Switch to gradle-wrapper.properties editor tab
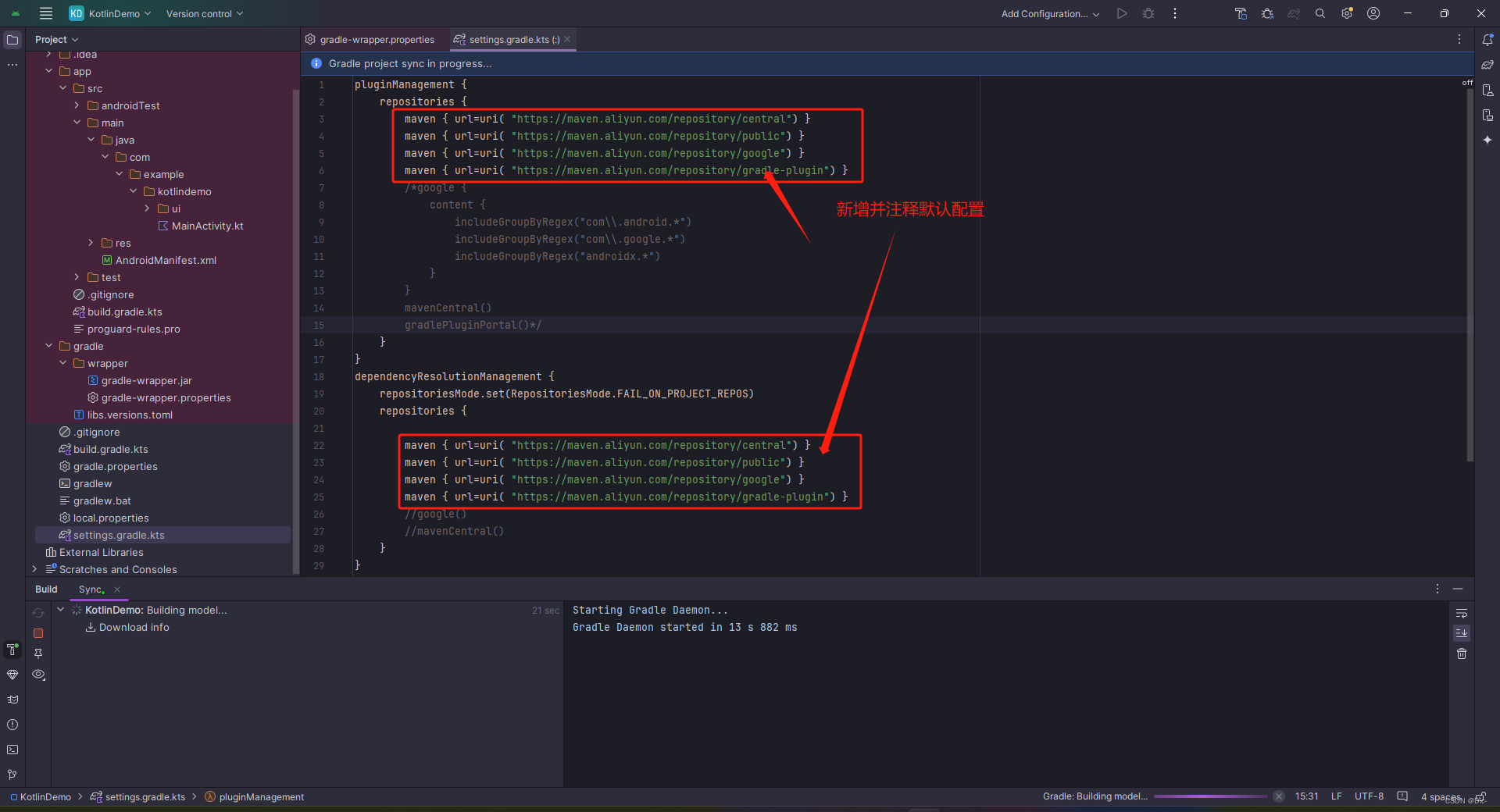 (x=370, y=40)
